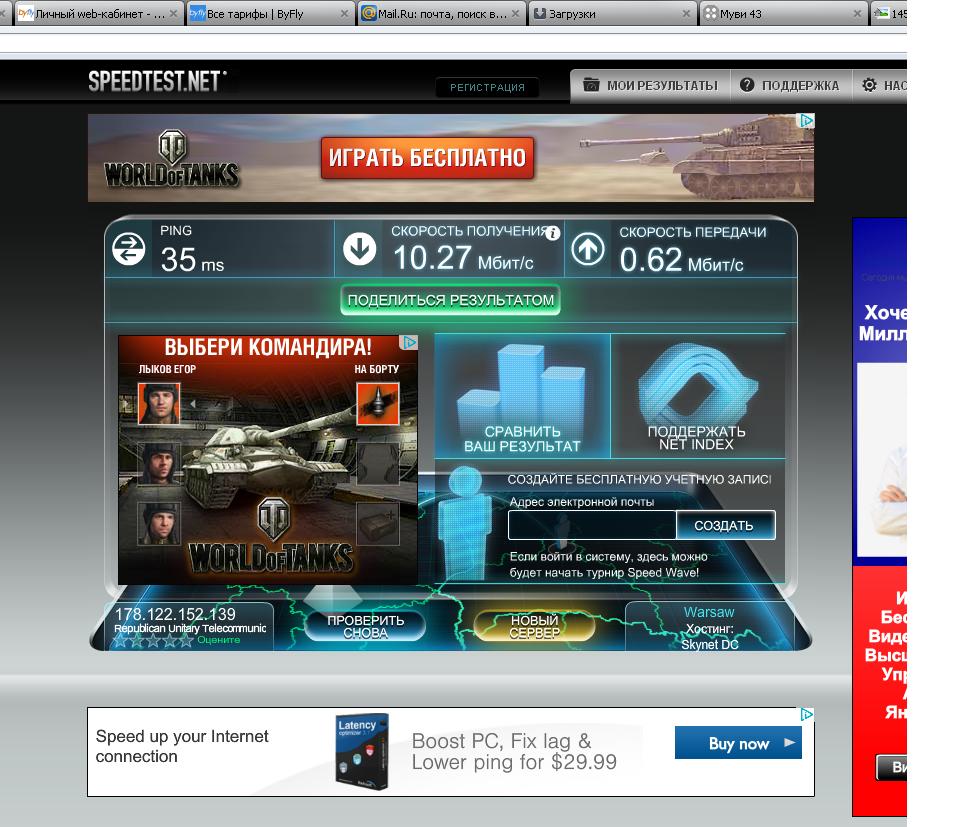Image resolution: width=960 pixels, height=827 pixels.
Task: Click AdChoices icon on commander ad
Action: [409, 342]
